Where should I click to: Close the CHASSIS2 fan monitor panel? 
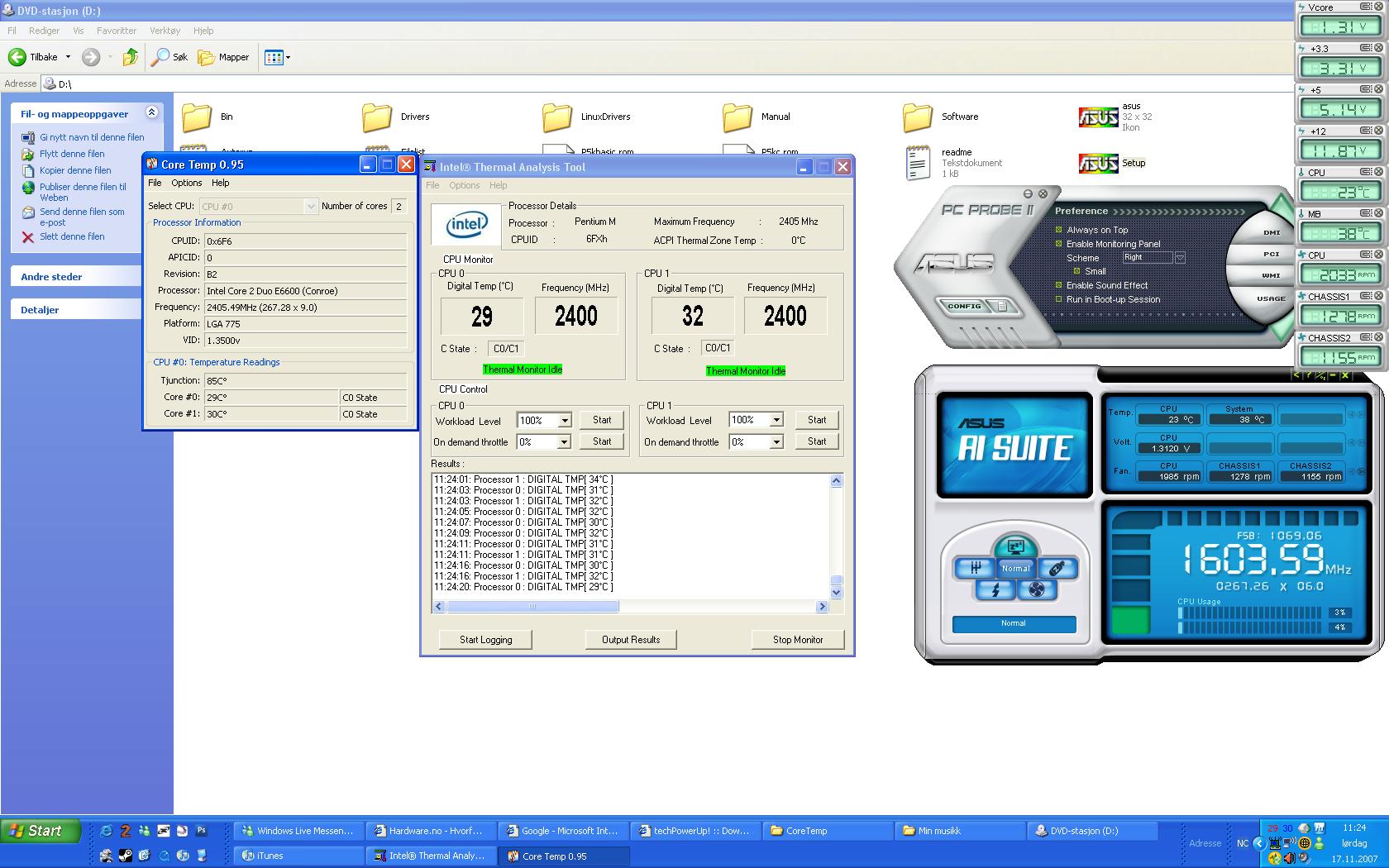point(1378,337)
